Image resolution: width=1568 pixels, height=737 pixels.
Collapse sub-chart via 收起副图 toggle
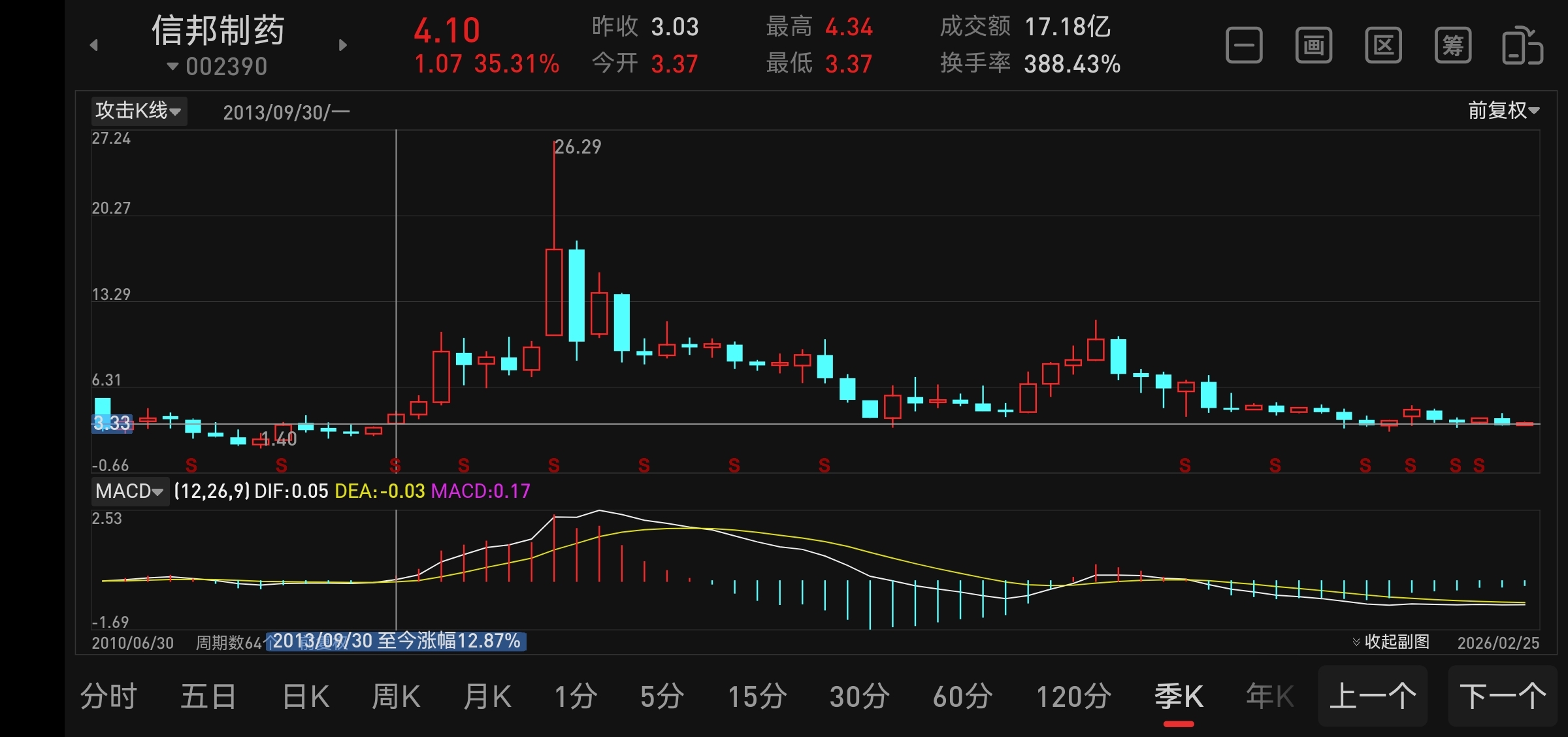(x=1392, y=642)
